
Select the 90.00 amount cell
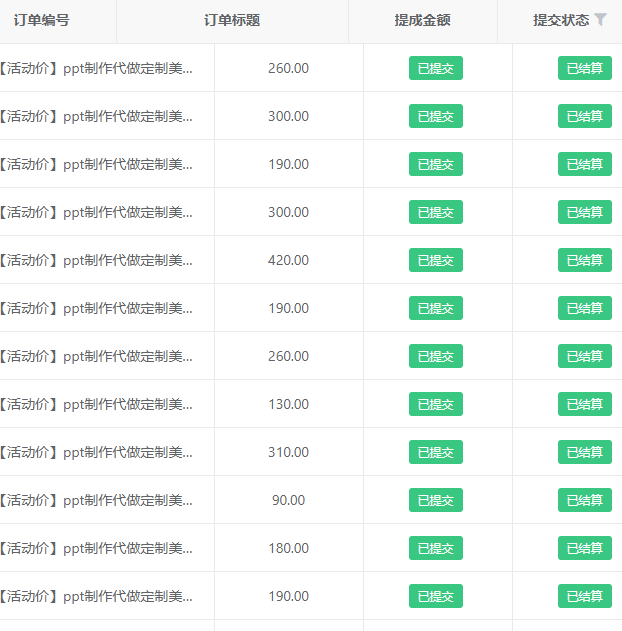pos(288,500)
